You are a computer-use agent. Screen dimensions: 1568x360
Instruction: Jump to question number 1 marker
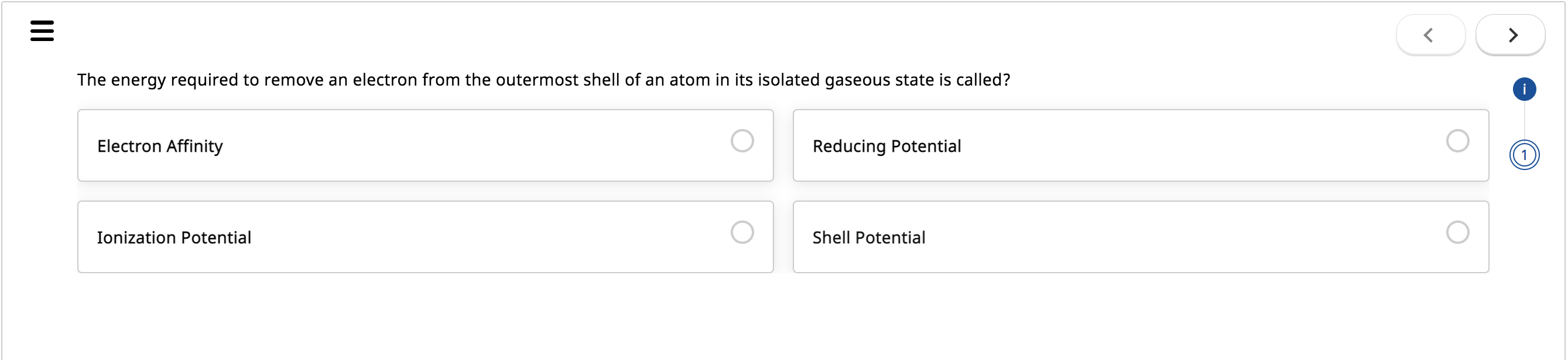click(1524, 155)
